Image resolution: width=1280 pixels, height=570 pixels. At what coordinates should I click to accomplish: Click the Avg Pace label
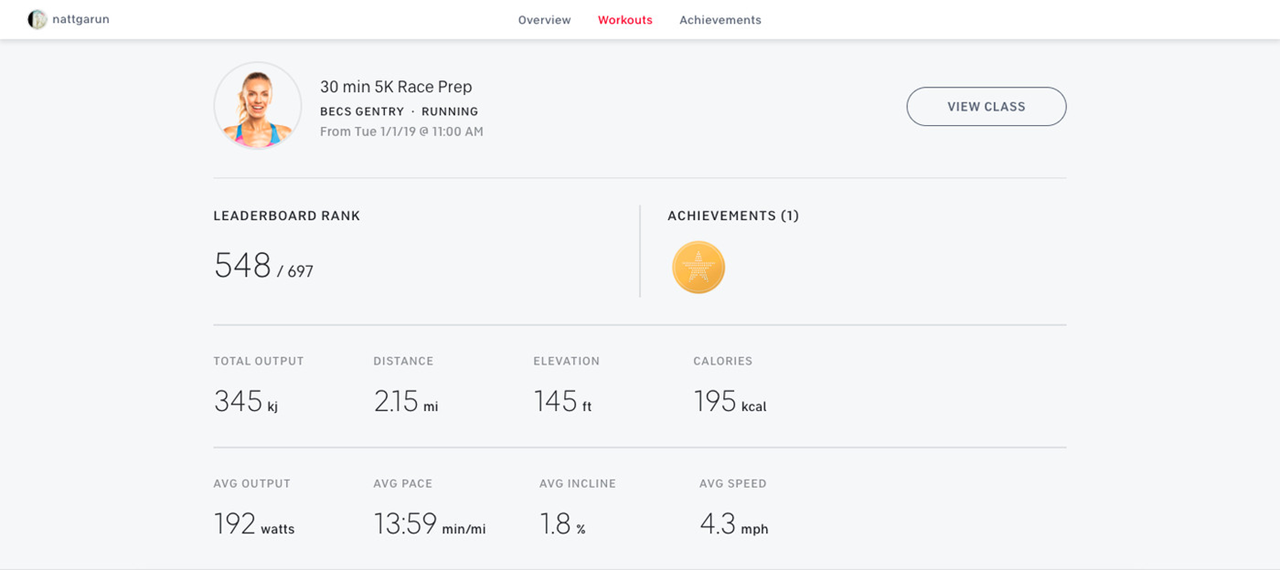(403, 484)
